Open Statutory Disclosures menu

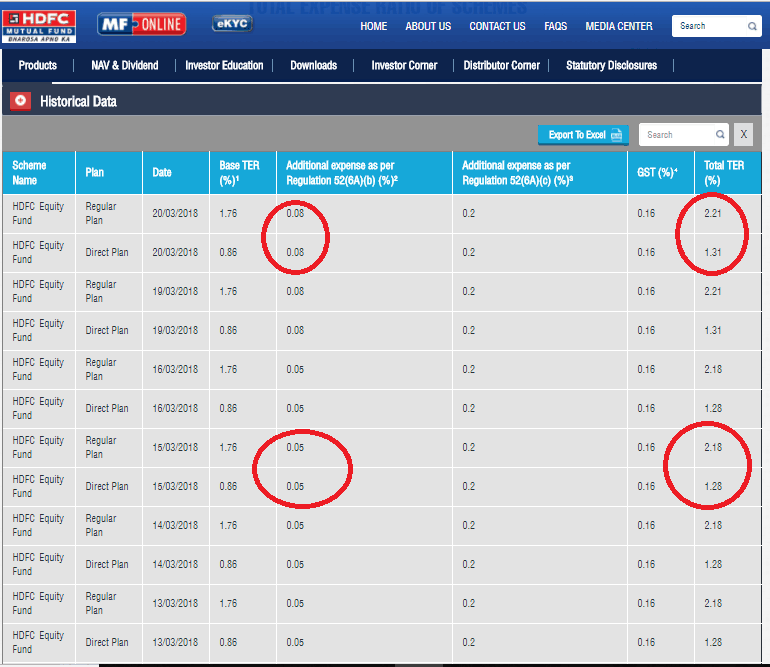(x=611, y=65)
